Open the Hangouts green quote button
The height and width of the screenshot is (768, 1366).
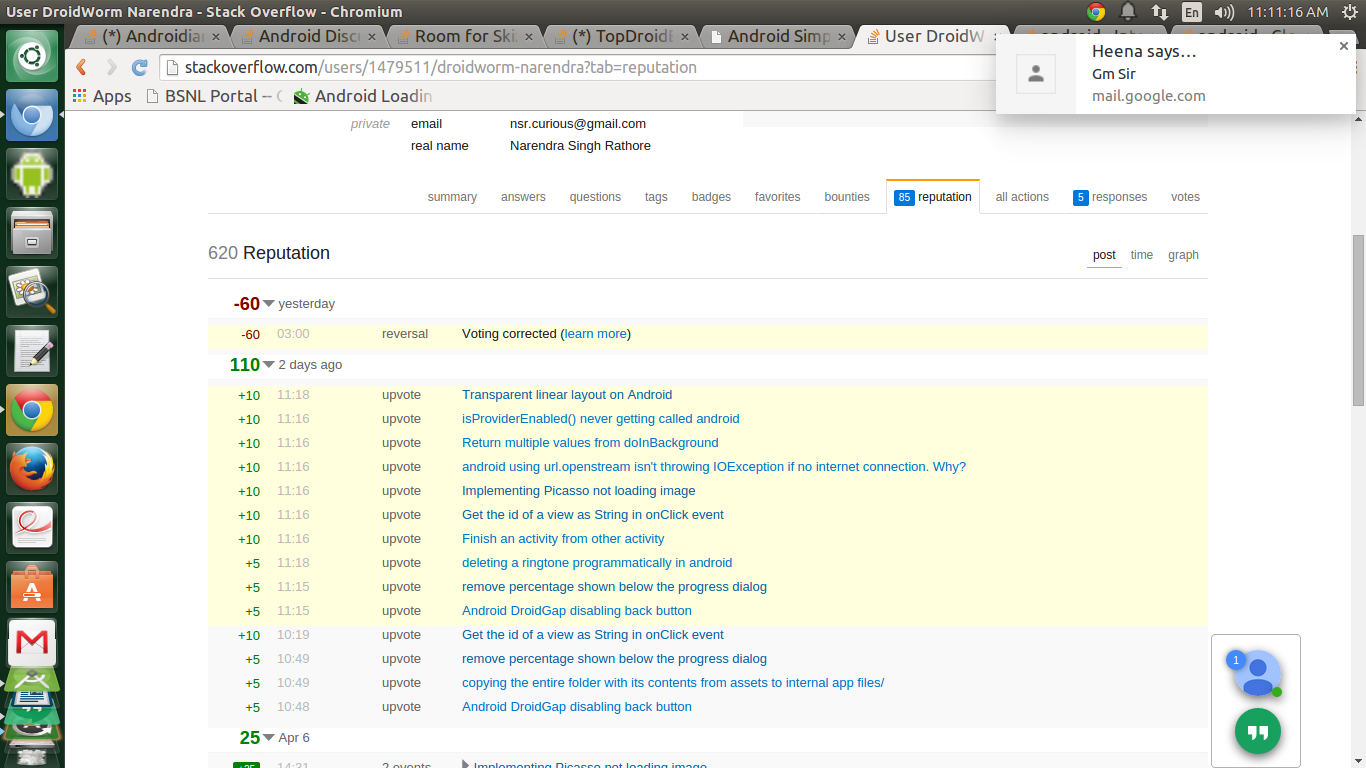[x=1258, y=732]
